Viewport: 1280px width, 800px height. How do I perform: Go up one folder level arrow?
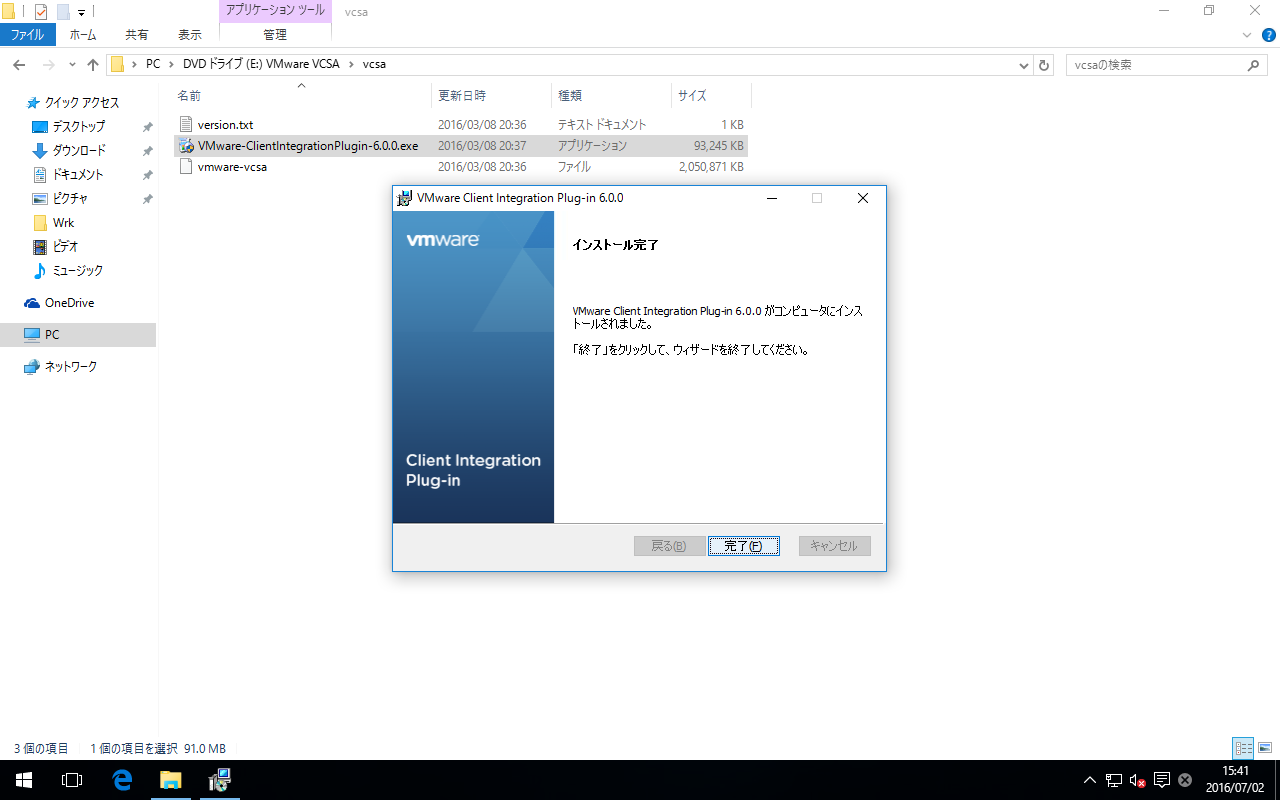(93, 65)
